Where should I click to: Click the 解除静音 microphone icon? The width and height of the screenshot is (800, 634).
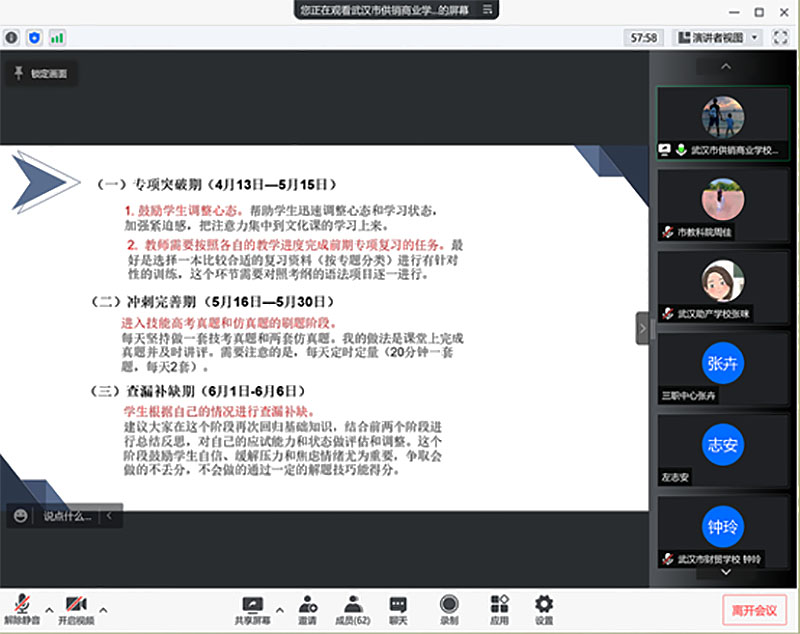(21, 604)
